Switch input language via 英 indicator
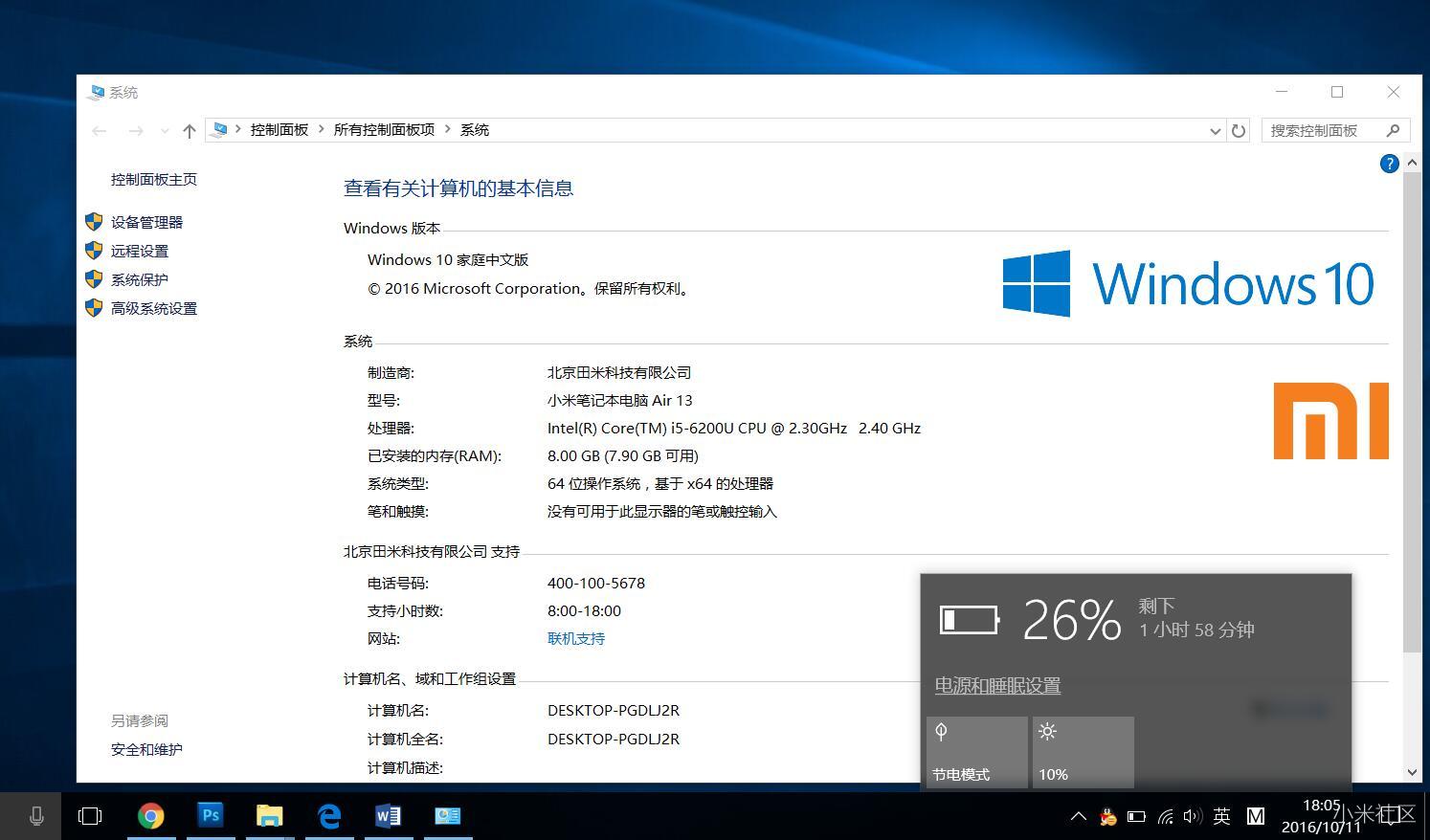The image size is (1430, 840). click(x=1221, y=816)
